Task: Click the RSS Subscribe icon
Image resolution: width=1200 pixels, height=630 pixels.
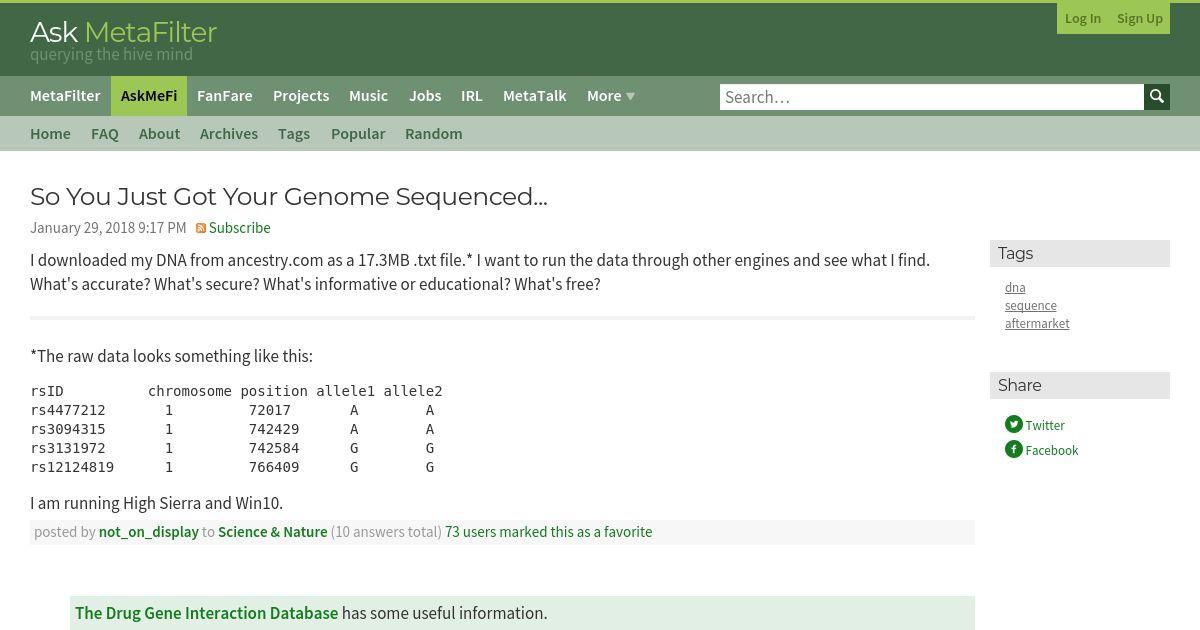Action: point(201,229)
